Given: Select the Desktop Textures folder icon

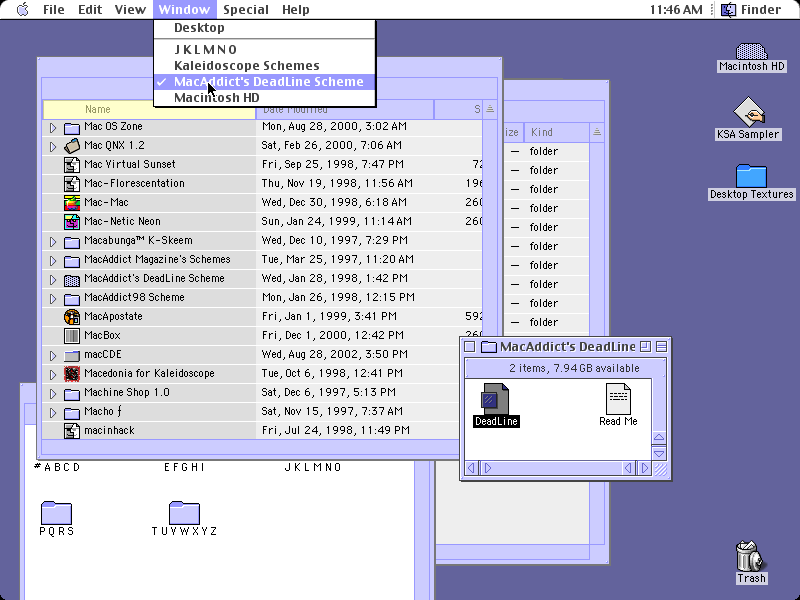Looking at the screenshot, I should coord(751,176).
